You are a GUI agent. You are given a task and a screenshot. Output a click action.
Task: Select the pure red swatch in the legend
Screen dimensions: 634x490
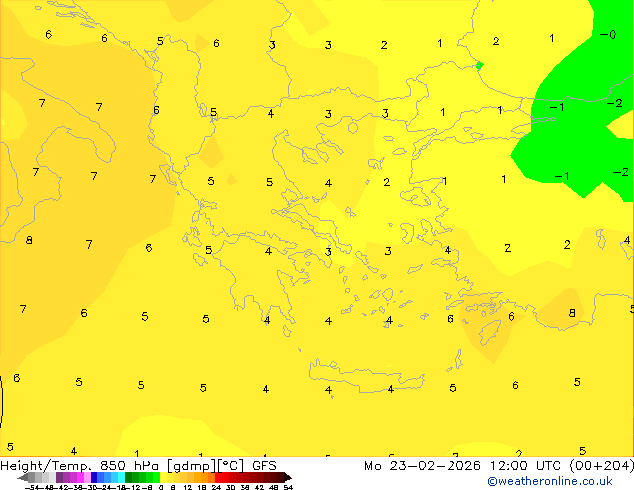[218, 478]
